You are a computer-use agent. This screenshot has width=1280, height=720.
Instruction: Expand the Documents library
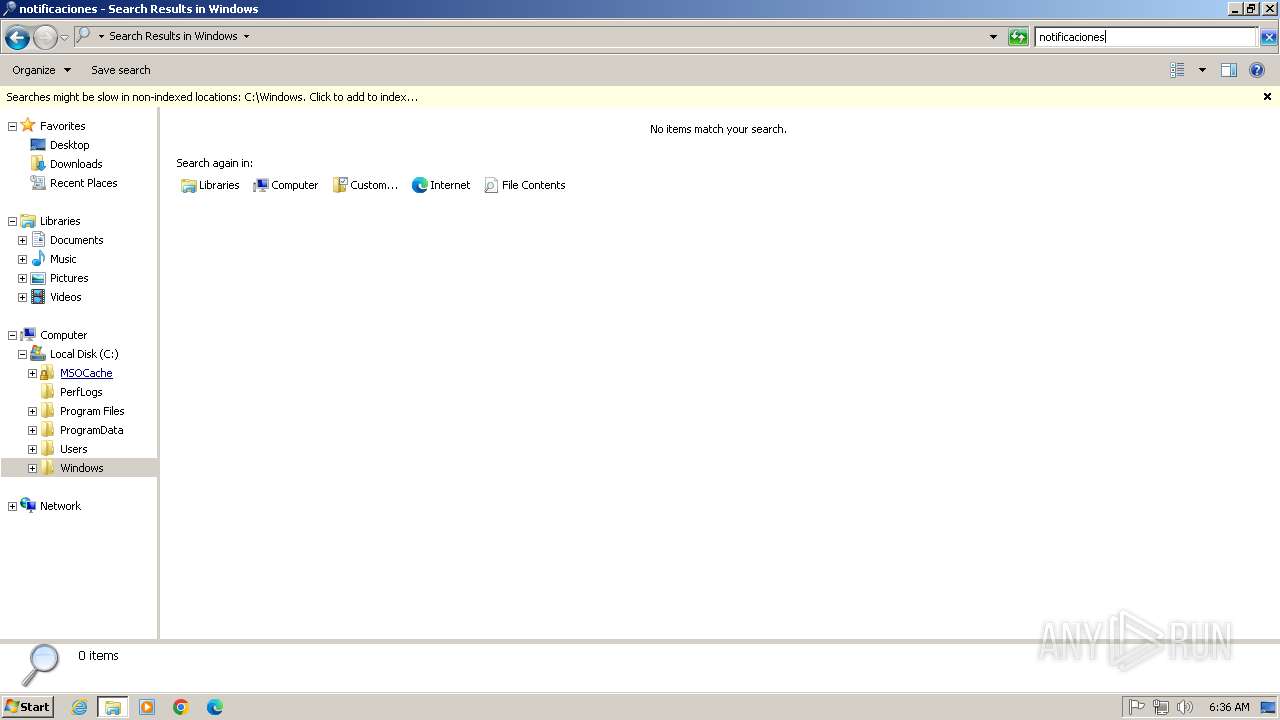click(x=22, y=240)
